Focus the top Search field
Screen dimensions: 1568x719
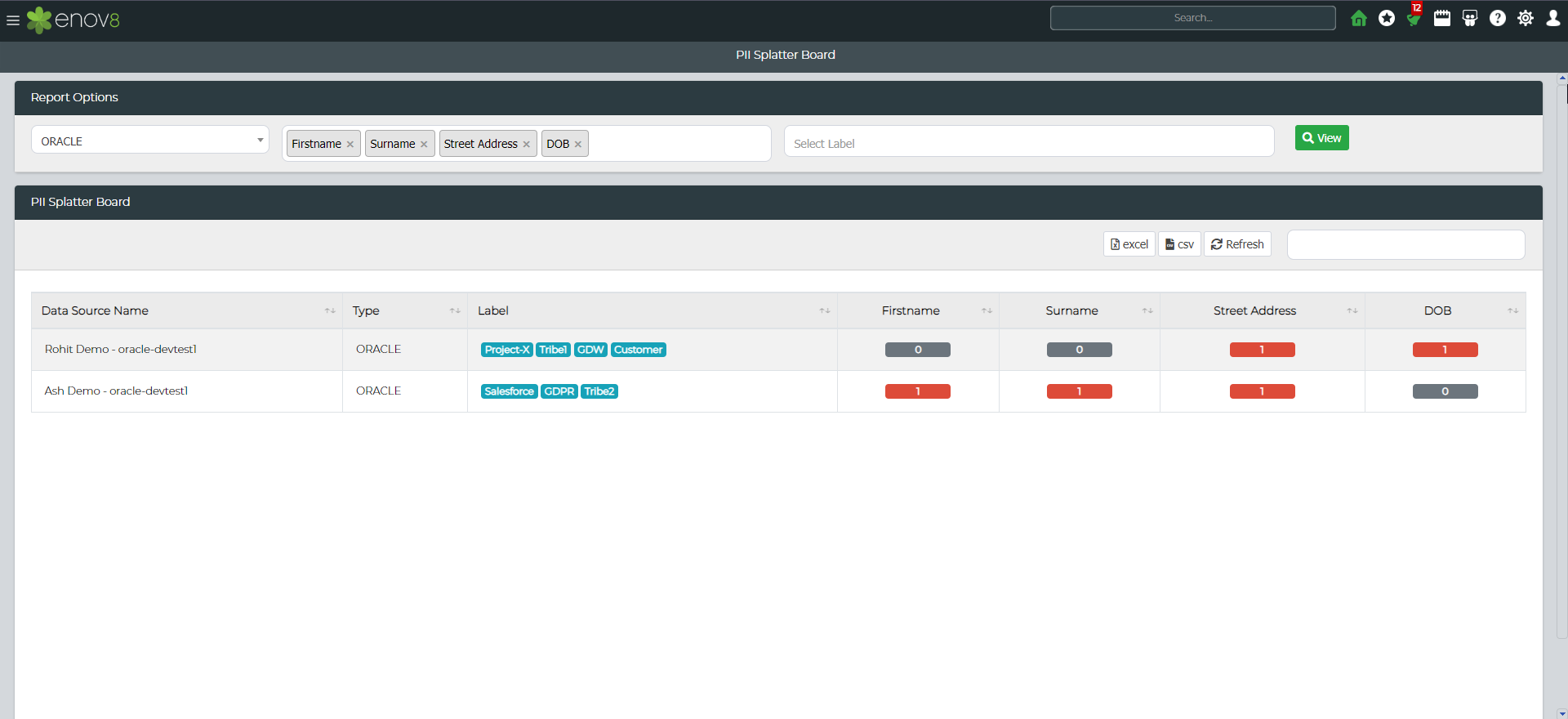[1193, 18]
